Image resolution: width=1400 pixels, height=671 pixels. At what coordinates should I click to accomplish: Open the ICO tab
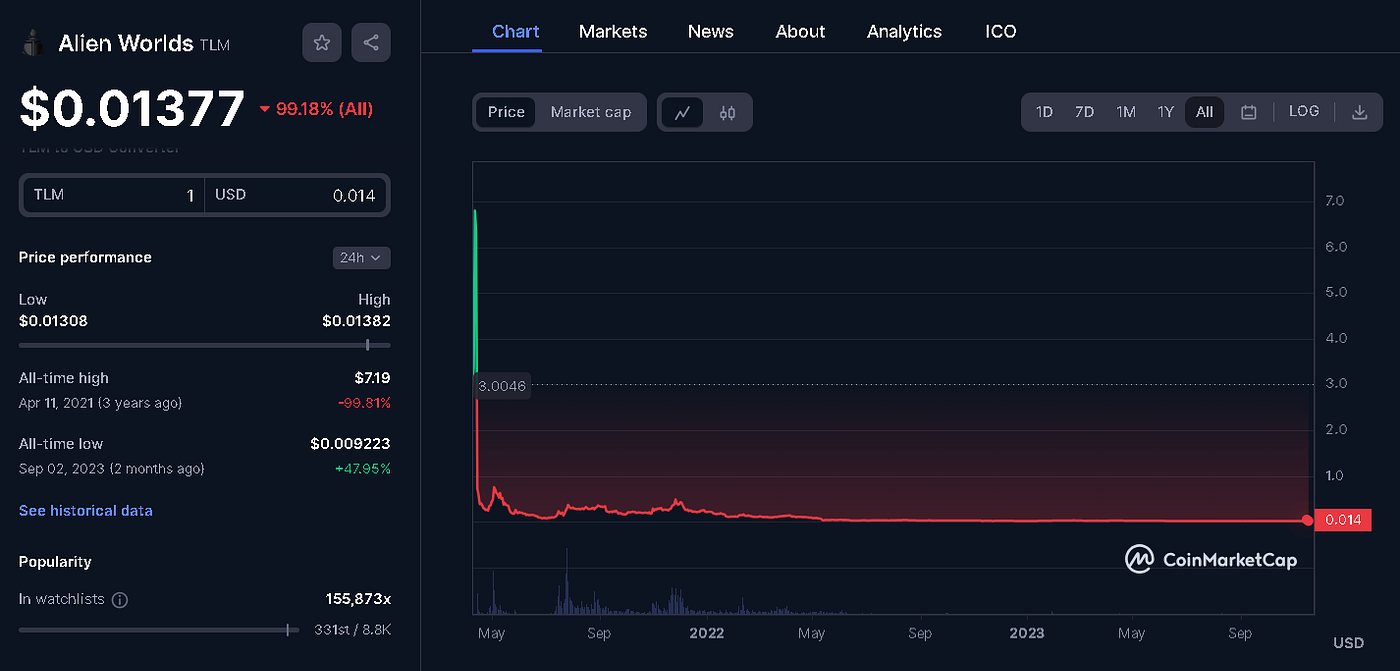pyautogui.click(x=1001, y=31)
